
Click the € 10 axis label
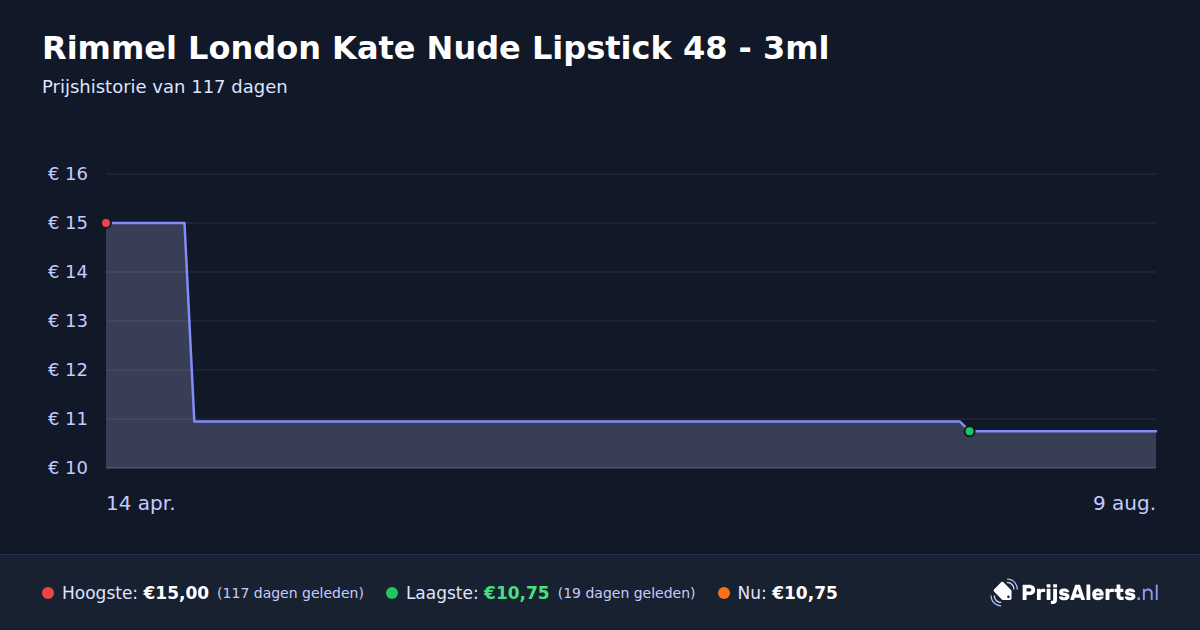(x=68, y=468)
